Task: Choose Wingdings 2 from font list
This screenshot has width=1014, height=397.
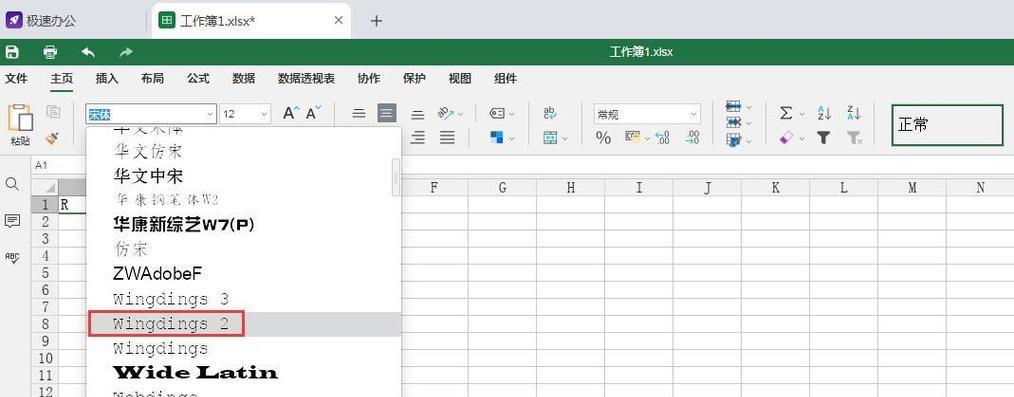Action: (x=244, y=324)
